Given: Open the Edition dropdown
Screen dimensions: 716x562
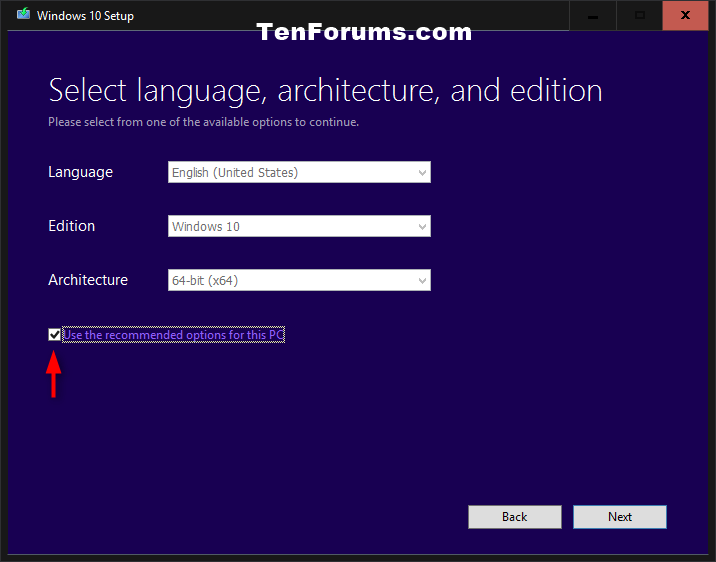Looking at the screenshot, I should click(299, 226).
